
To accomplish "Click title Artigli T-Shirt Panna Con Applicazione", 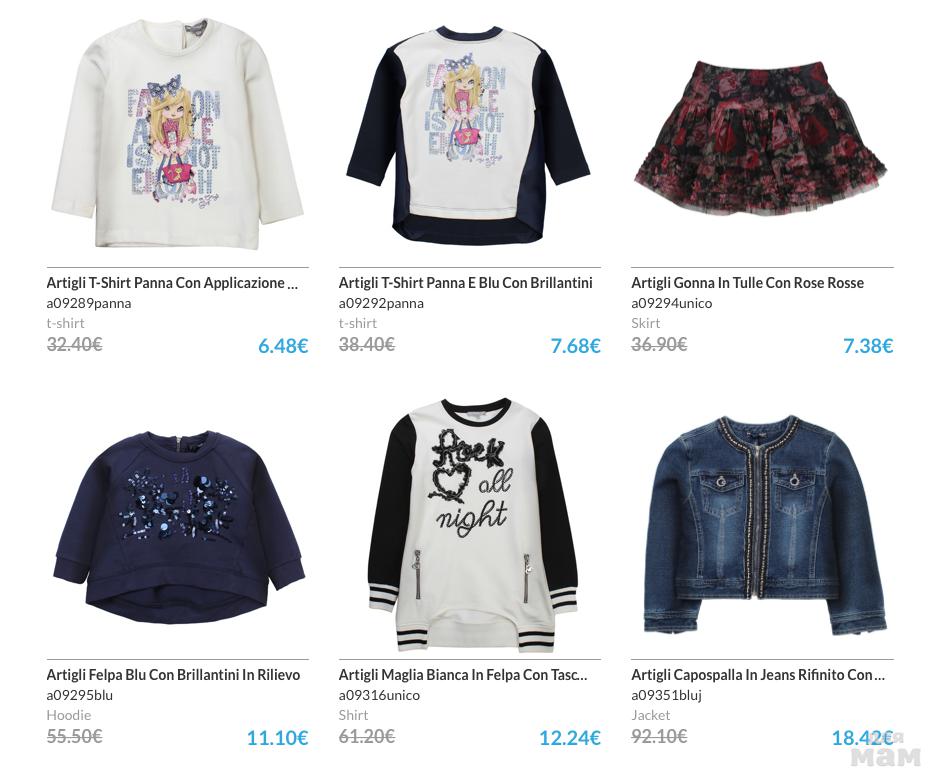I will pos(172,283).
